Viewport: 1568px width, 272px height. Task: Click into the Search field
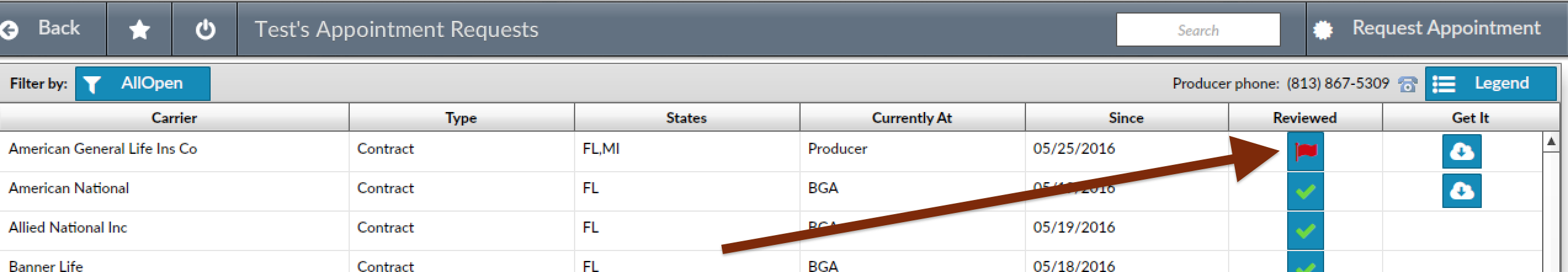click(x=1198, y=30)
